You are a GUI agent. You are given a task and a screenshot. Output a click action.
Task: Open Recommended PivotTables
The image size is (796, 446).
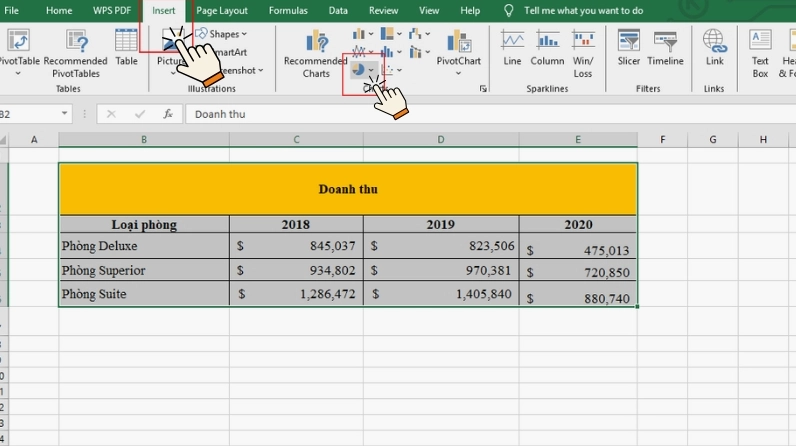pos(76,53)
